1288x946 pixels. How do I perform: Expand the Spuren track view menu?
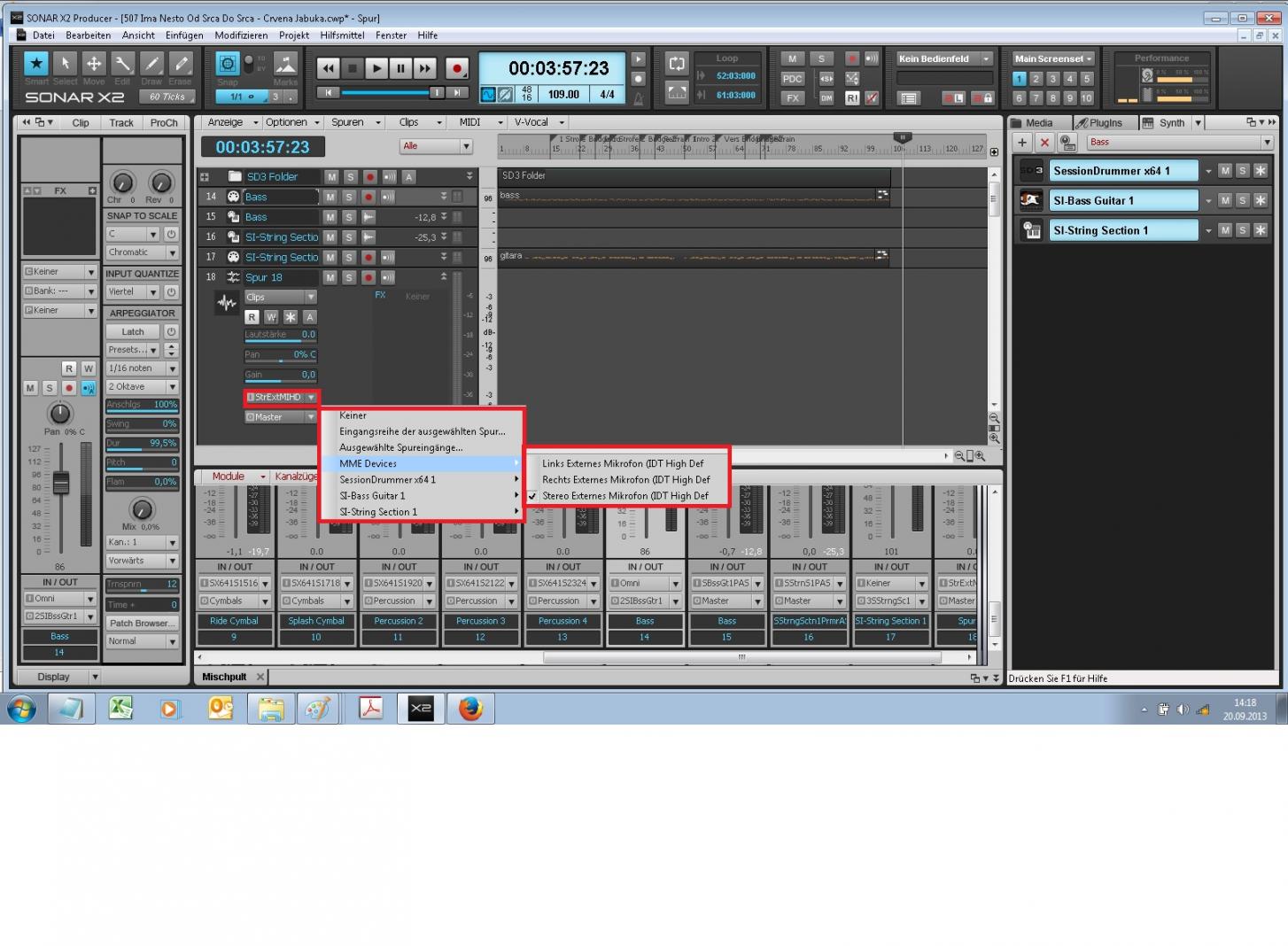[x=355, y=122]
